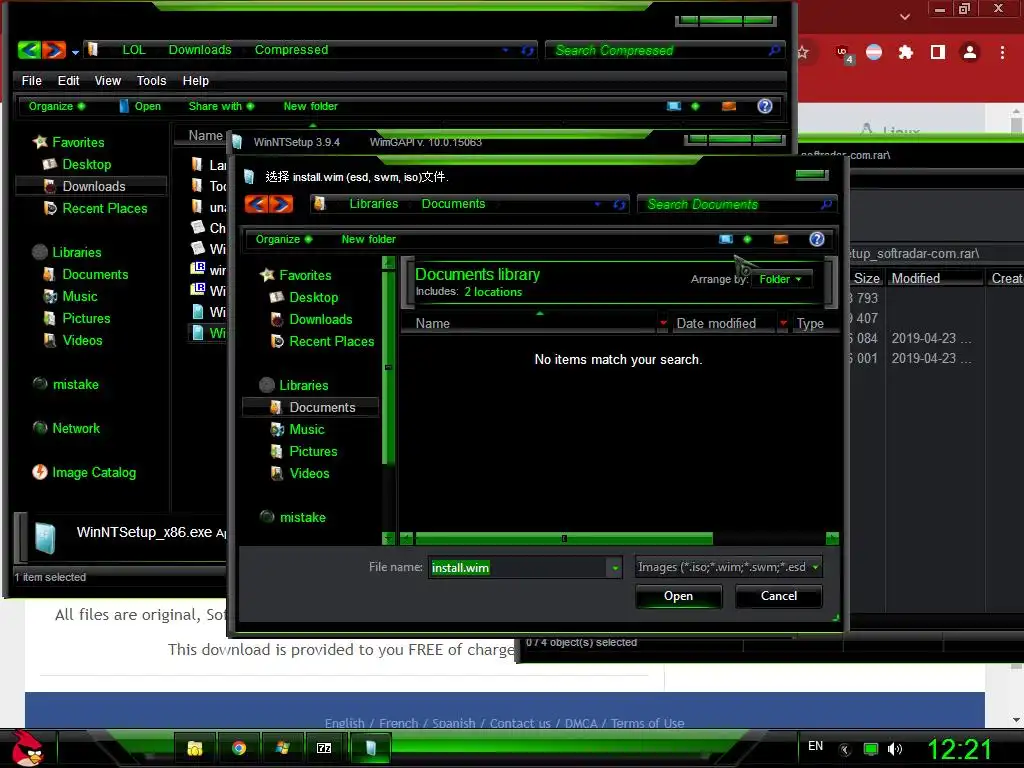
Task: Click vertical scrollbar of dialog navigation pane
Action: [x=388, y=367]
